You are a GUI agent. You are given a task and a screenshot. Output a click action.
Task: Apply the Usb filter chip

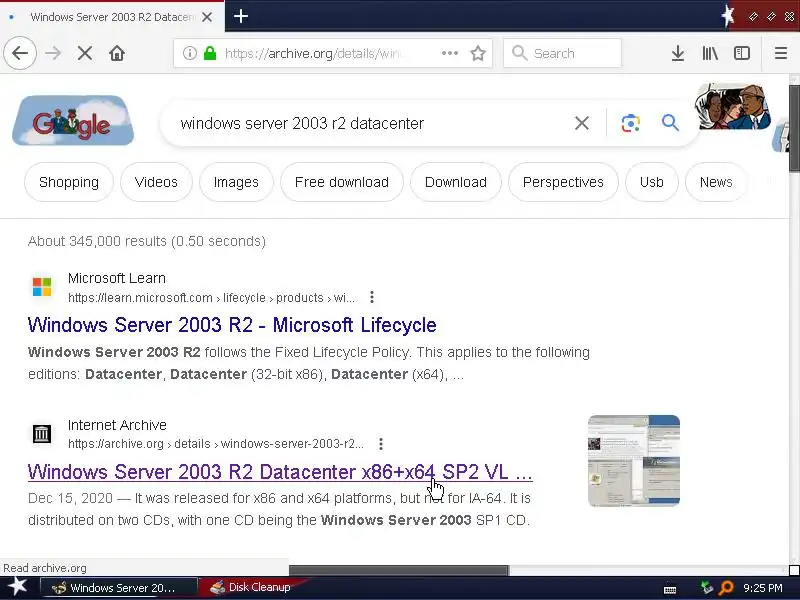652,182
